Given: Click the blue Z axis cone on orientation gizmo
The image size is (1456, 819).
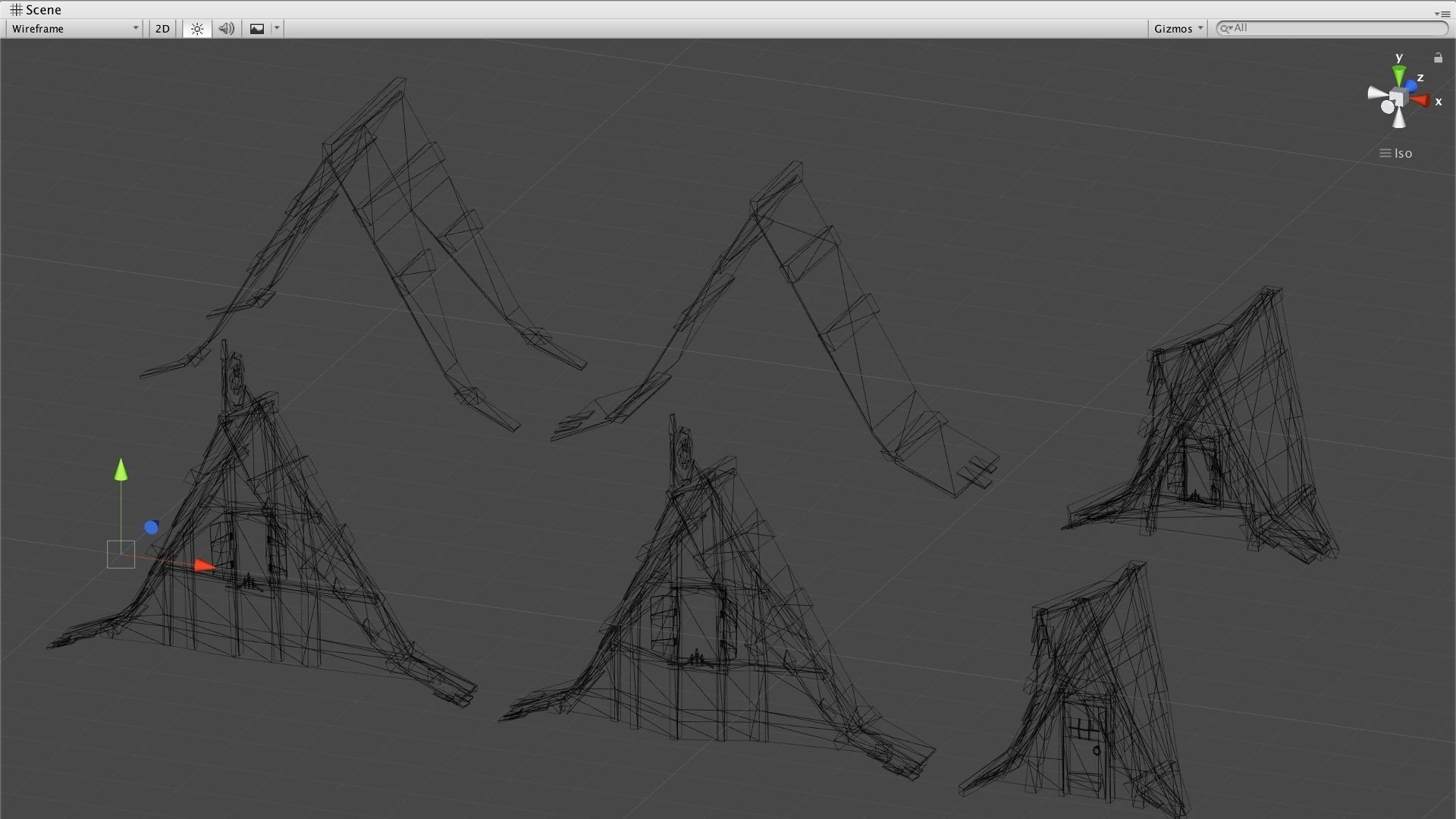Looking at the screenshot, I should pyautogui.click(x=1410, y=86).
